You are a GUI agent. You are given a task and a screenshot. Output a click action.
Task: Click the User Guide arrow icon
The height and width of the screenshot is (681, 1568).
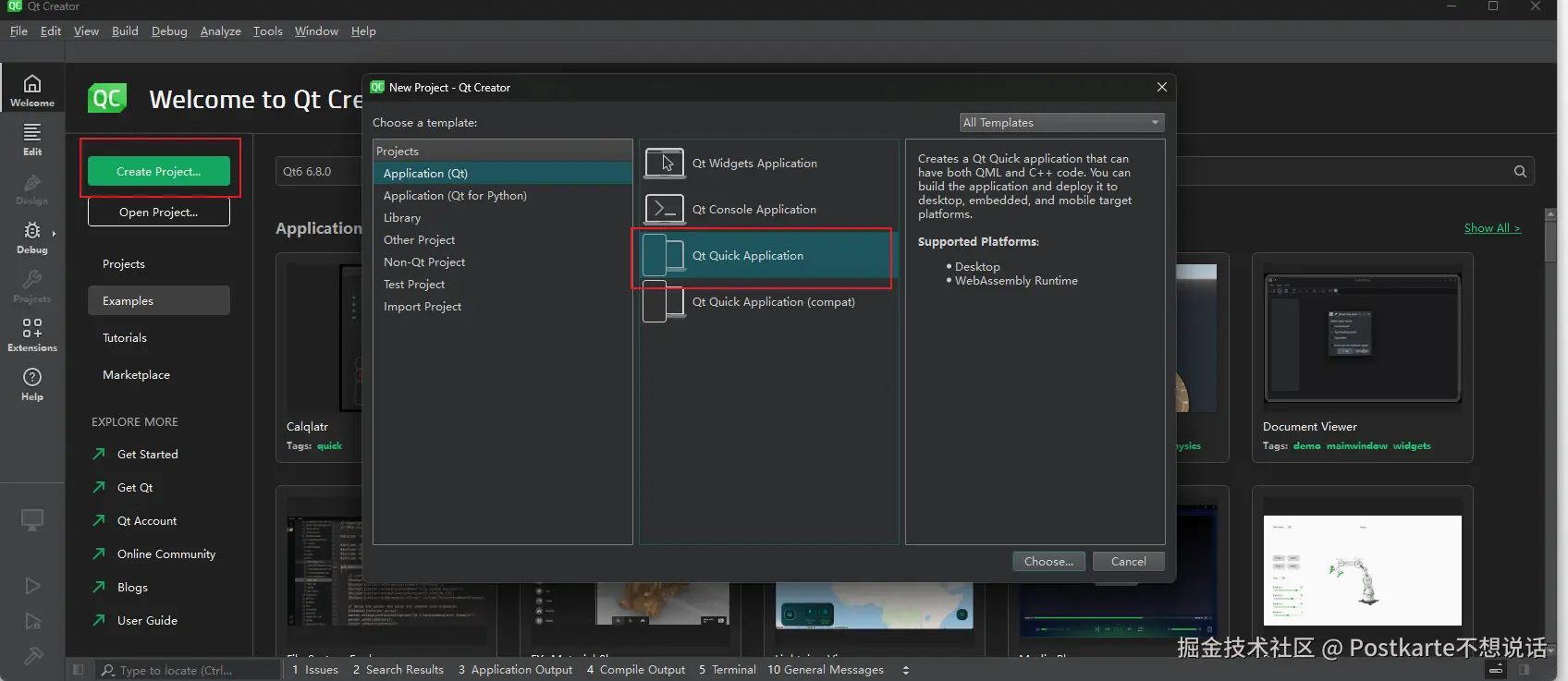coord(99,620)
